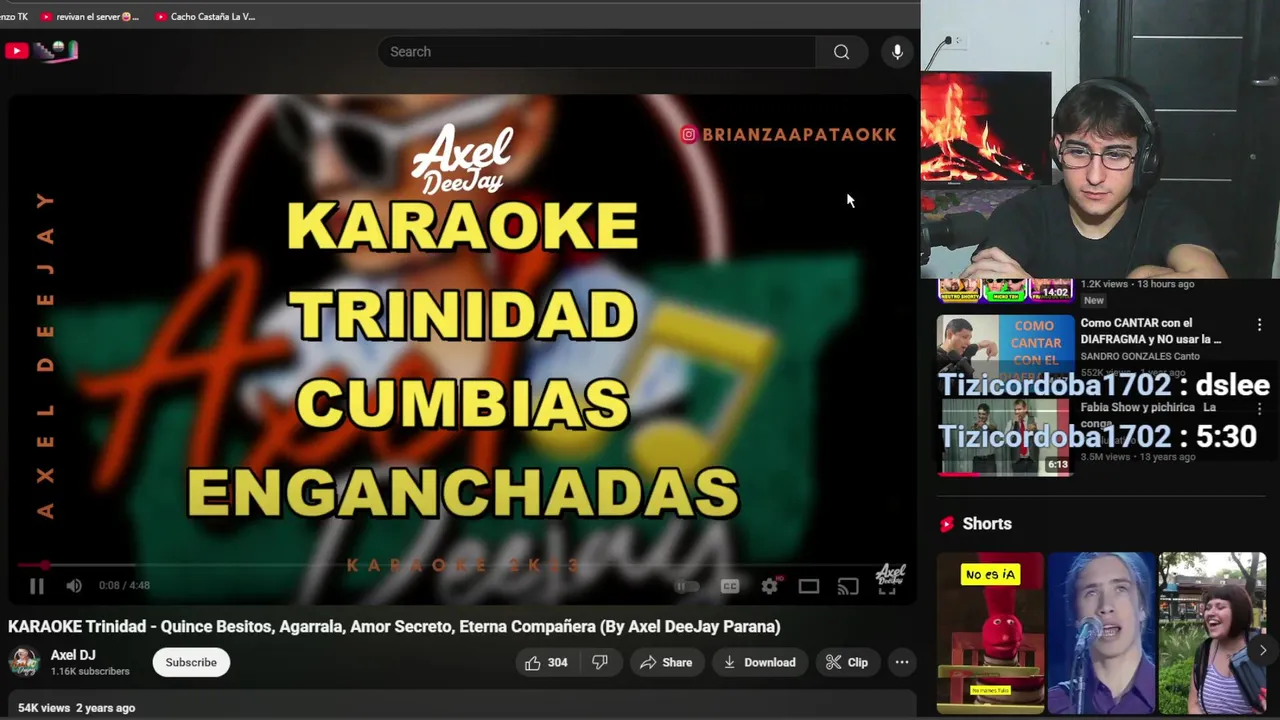The height and width of the screenshot is (720, 1280).
Task: Click the Shorts section icon
Action: pyautogui.click(x=947, y=524)
